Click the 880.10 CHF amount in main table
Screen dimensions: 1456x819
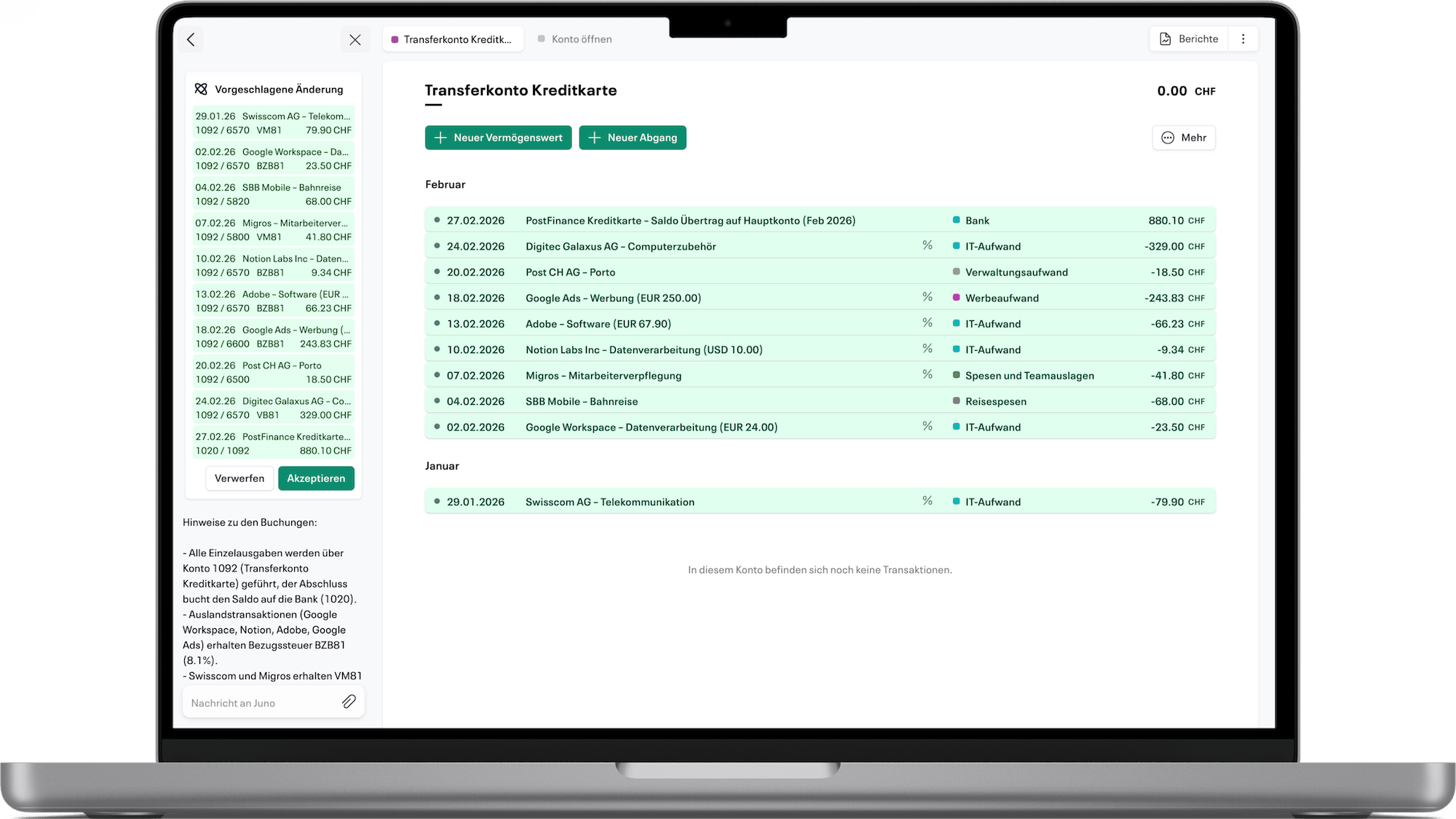click(1176, 220)
